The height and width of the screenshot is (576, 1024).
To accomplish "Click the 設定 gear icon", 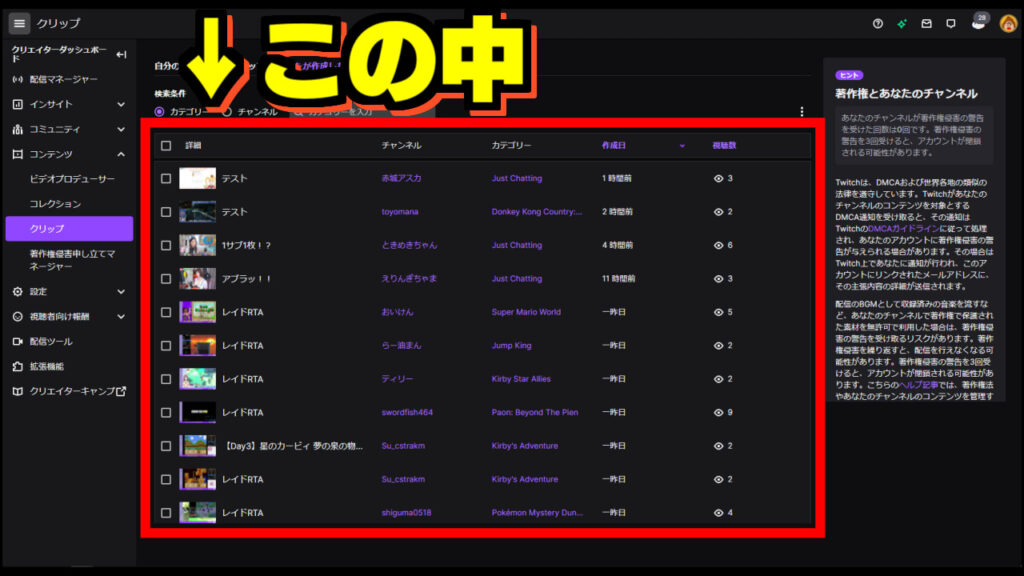I will (x=18, y=292).
